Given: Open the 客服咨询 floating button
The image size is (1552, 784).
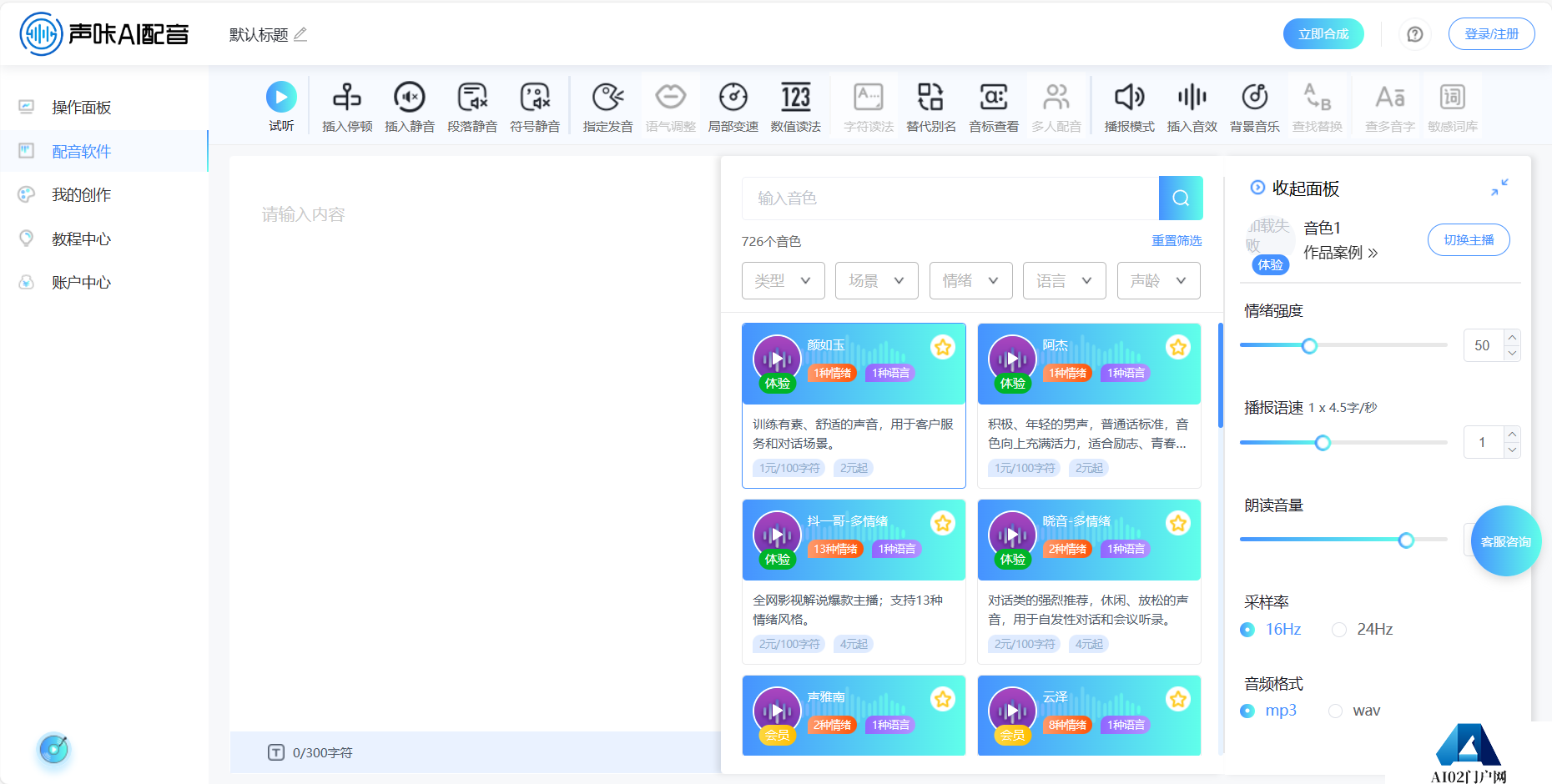Looking at the screenshot, I should [1505, 541].
